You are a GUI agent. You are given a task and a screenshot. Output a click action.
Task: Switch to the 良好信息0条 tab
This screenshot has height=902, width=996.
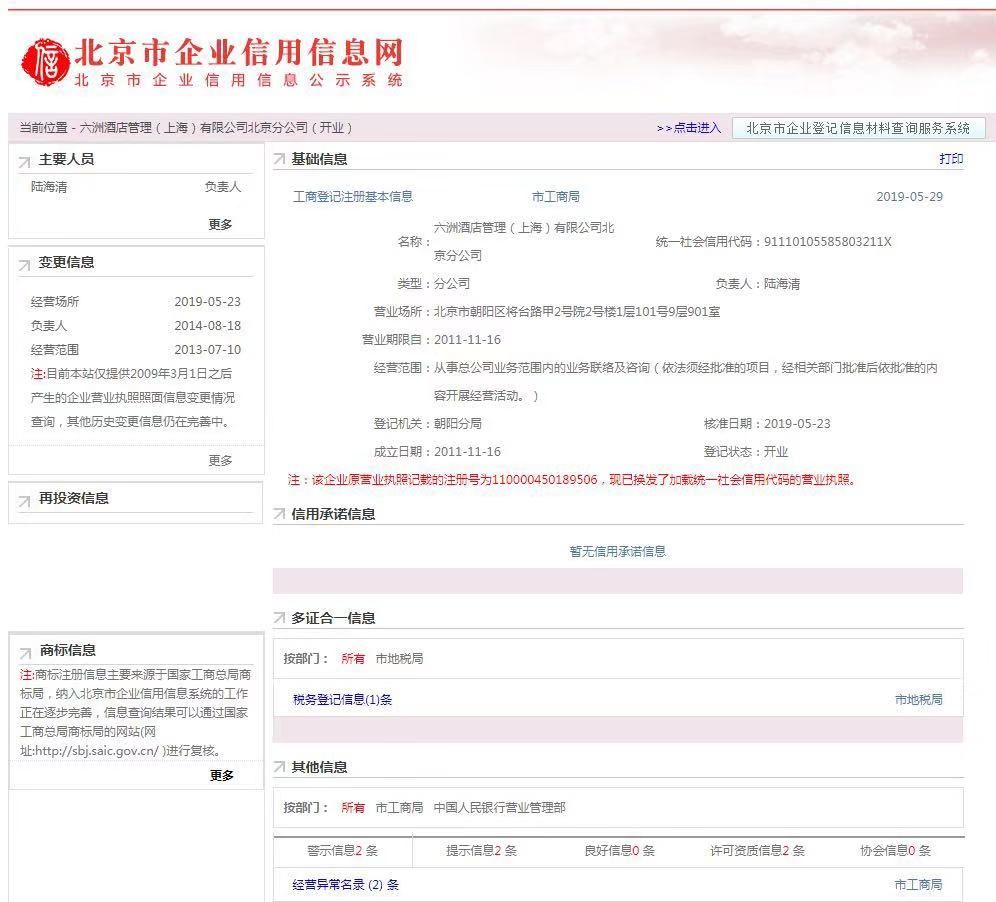pyautogui.click(x=619, y=851)
